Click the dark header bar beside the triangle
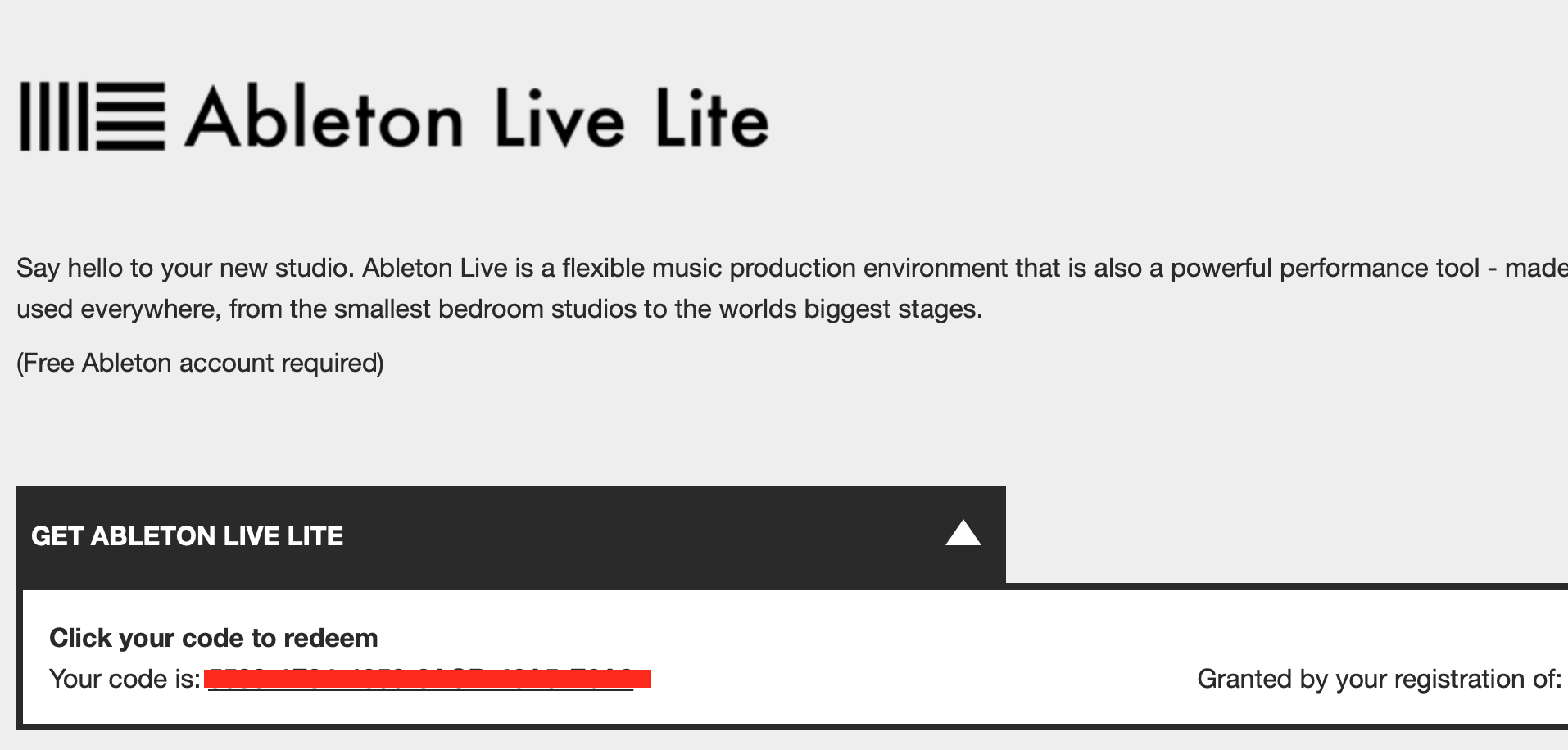The image size is (1568, 750). pyautogui.click(x=639, y=535)
